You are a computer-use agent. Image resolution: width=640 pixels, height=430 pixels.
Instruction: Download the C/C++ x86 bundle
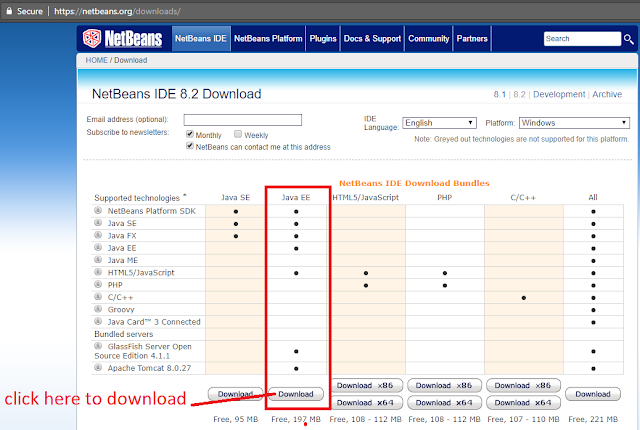pos(523,386)
